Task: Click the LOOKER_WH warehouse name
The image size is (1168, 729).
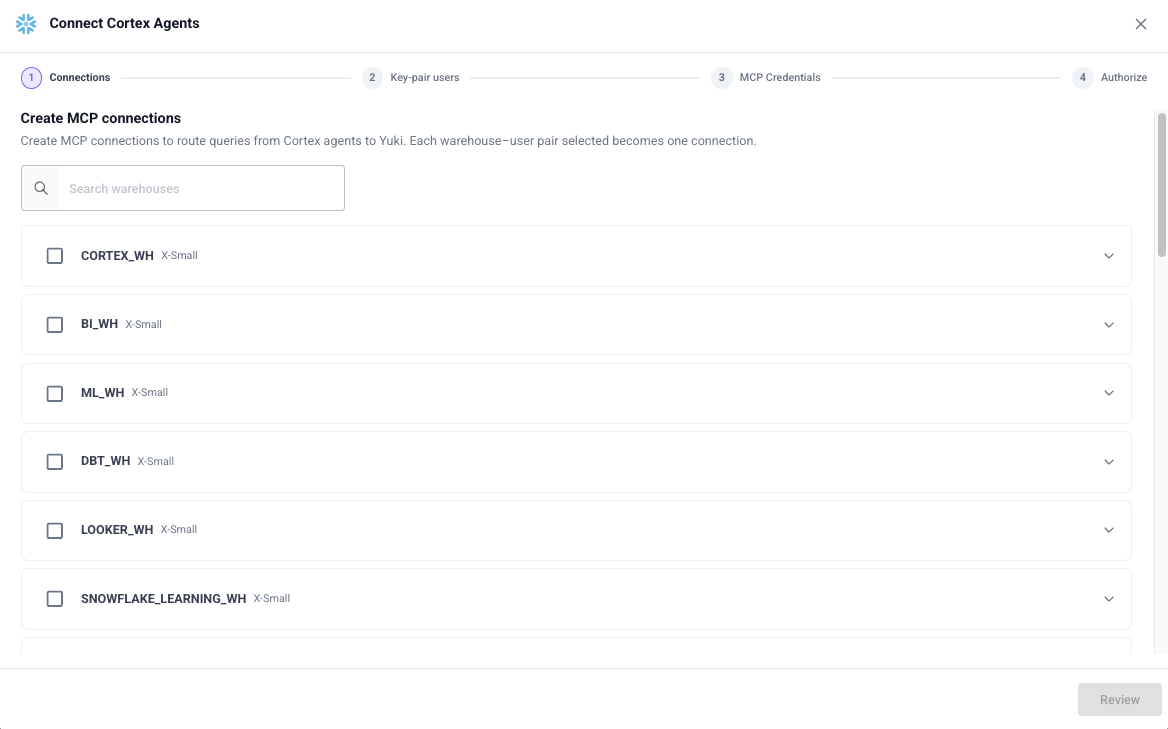Action: pos(117,529)
